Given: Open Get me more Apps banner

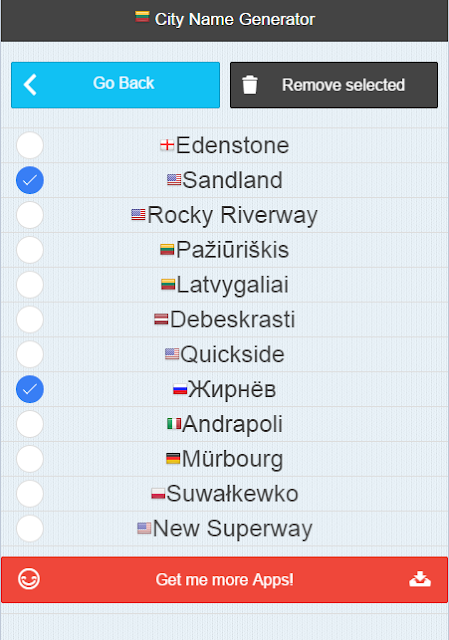Looking at the screenshot, I should [x=224, y=580].
